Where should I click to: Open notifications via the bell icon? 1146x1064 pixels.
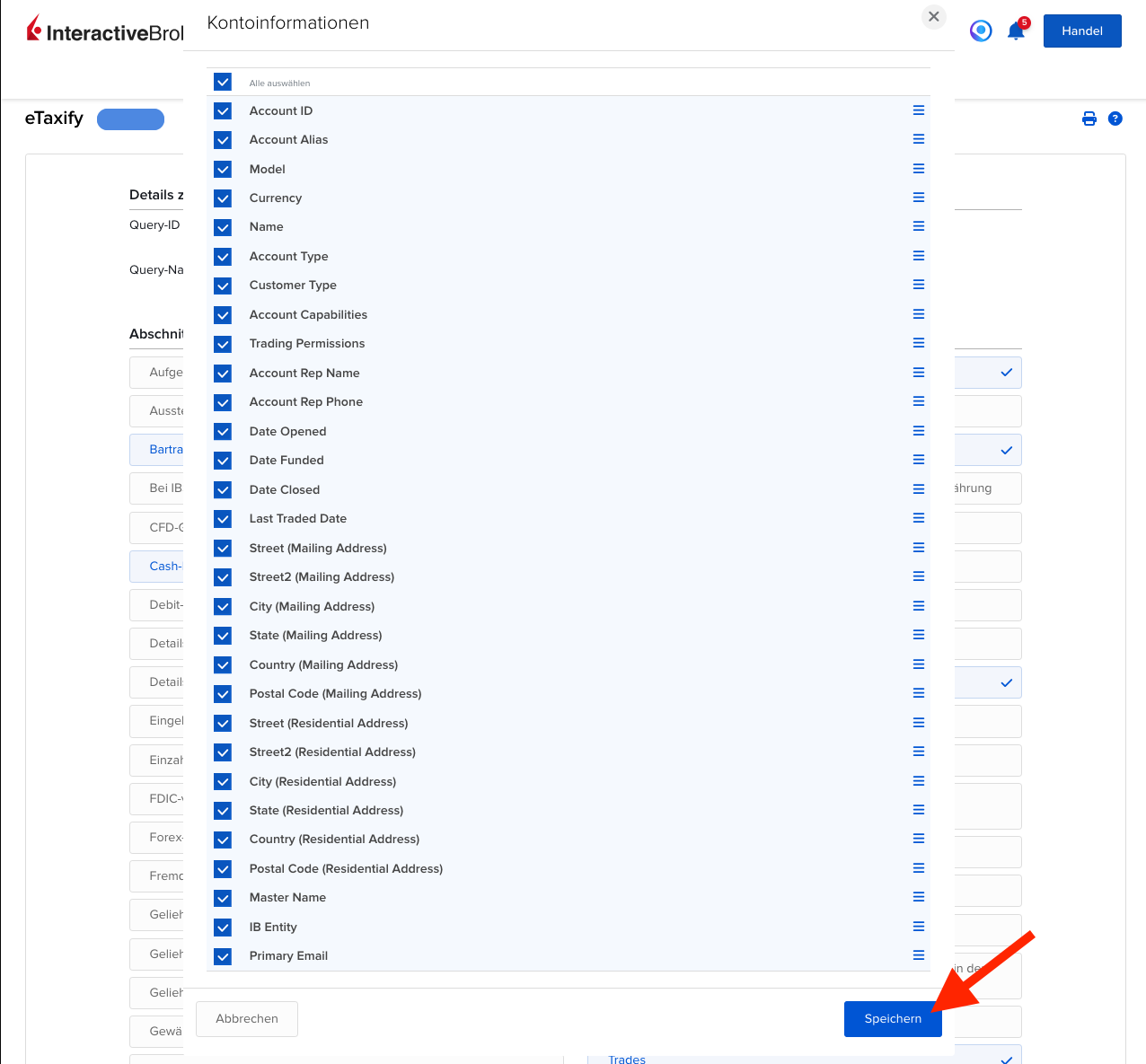[1016, 30]
